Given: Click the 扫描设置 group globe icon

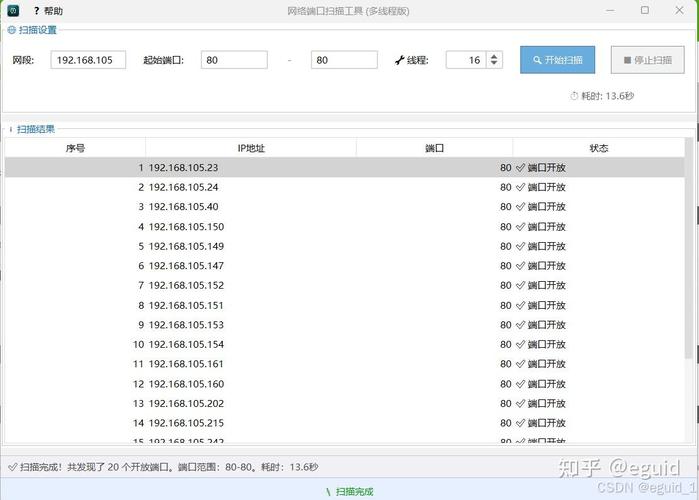Looking at the screenshot, I should point(12,30).
